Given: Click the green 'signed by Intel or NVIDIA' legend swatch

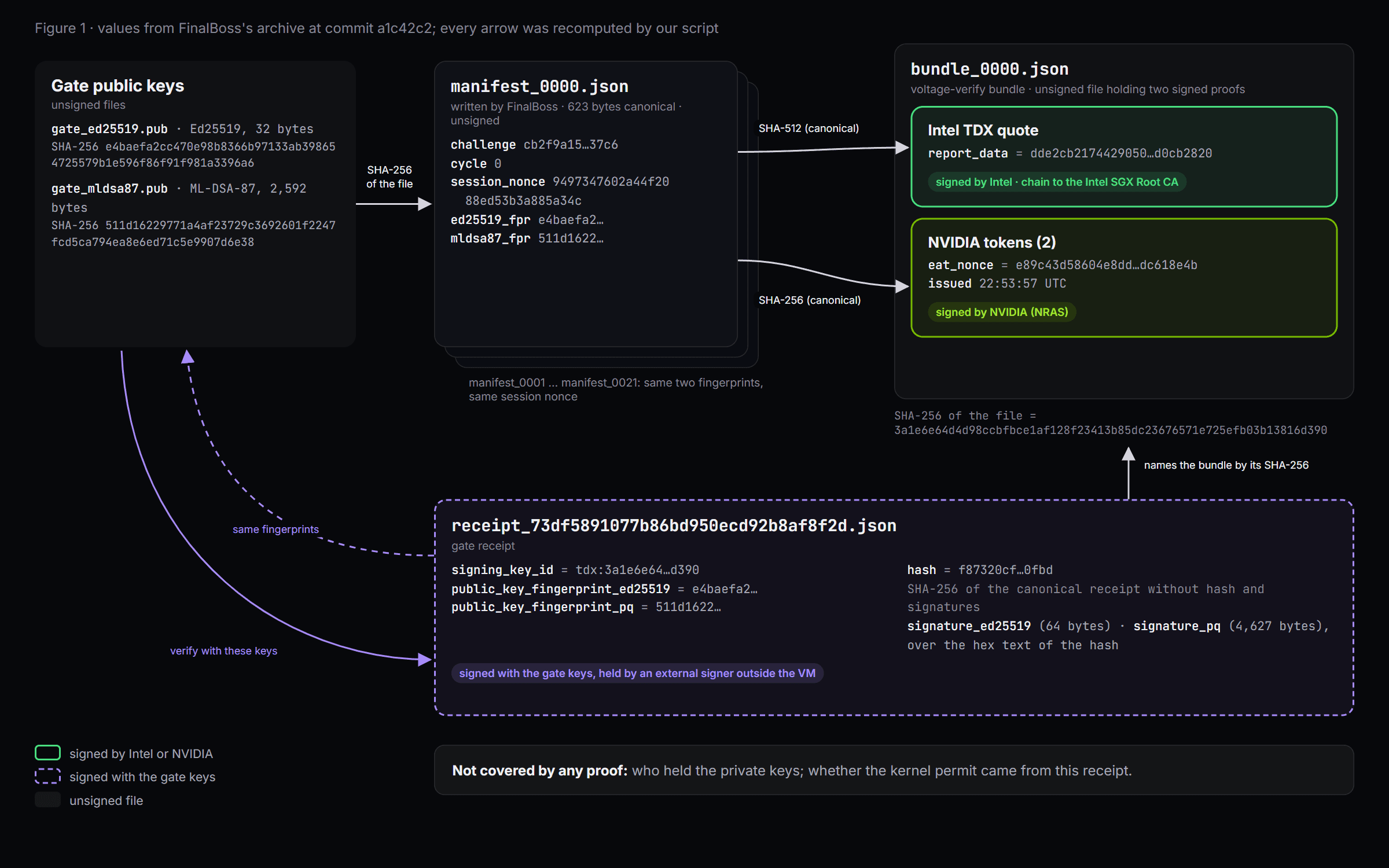Looking at the screenshot, I should (x=47, y=753).
